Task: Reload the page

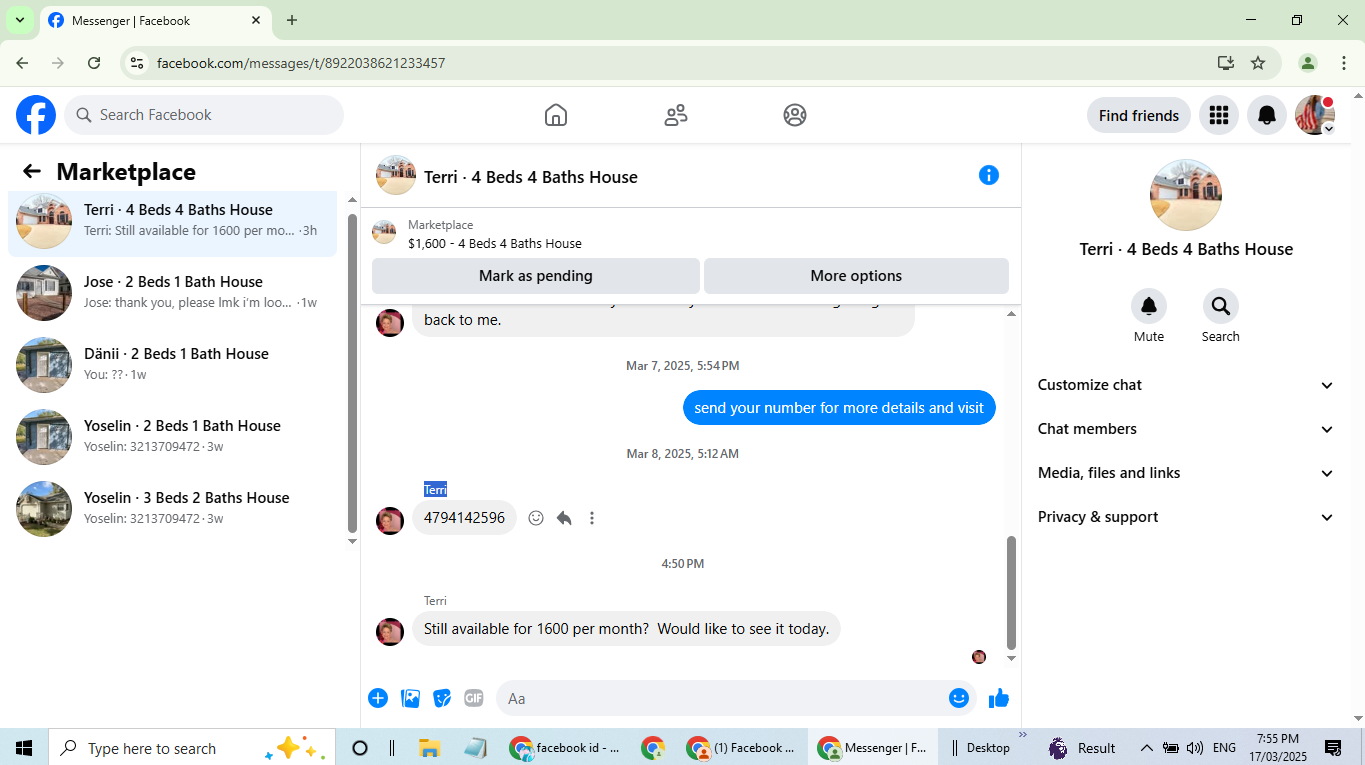Action: 94,63
